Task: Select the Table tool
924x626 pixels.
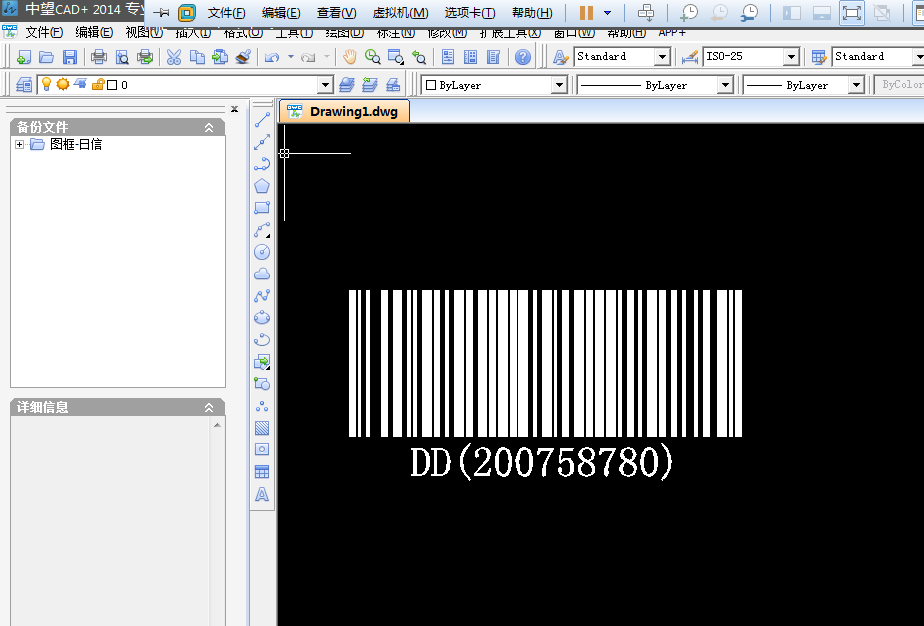Action: [x=262, y=472]
